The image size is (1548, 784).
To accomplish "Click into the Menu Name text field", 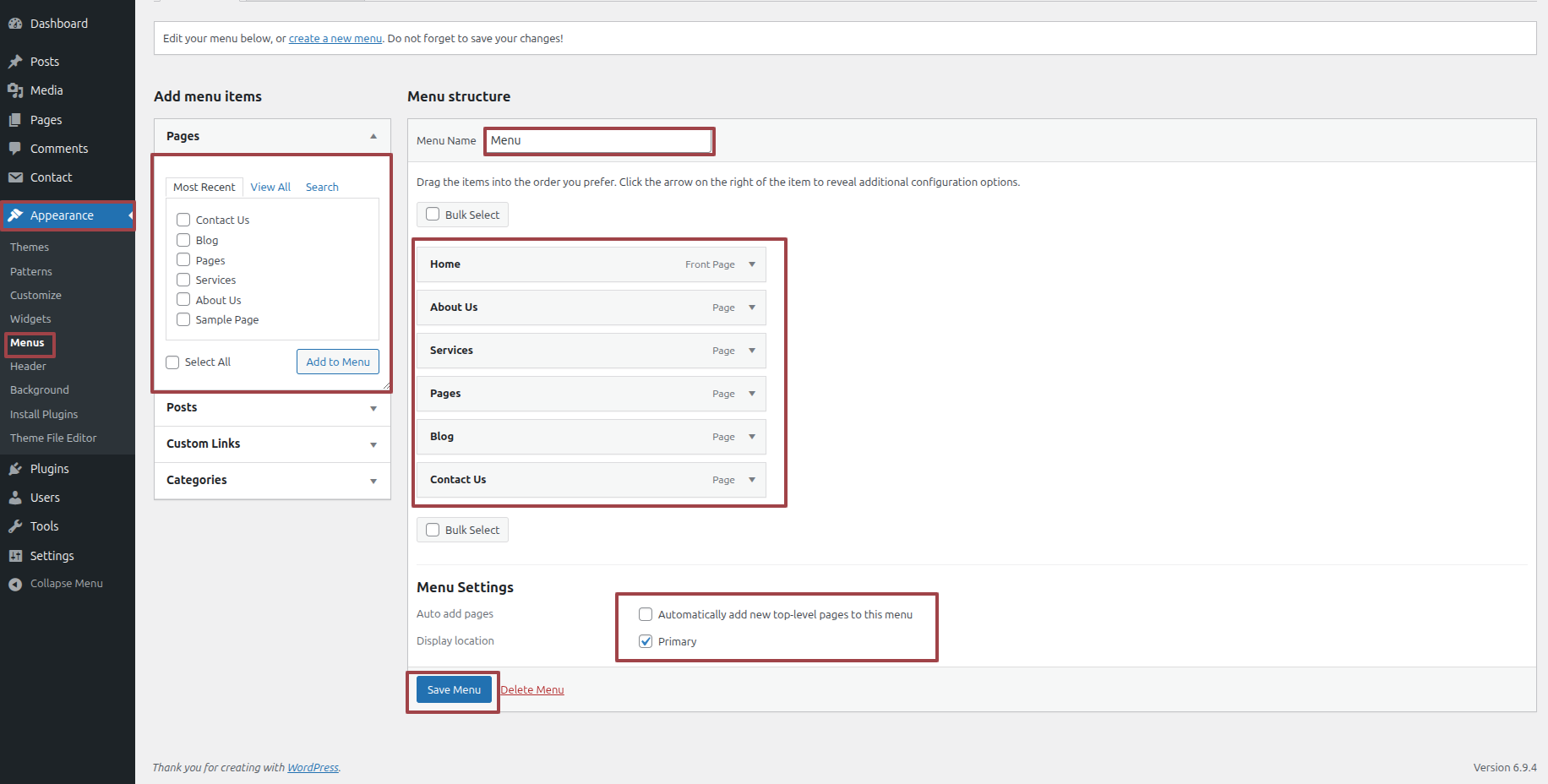I will [x=599, y=141].
